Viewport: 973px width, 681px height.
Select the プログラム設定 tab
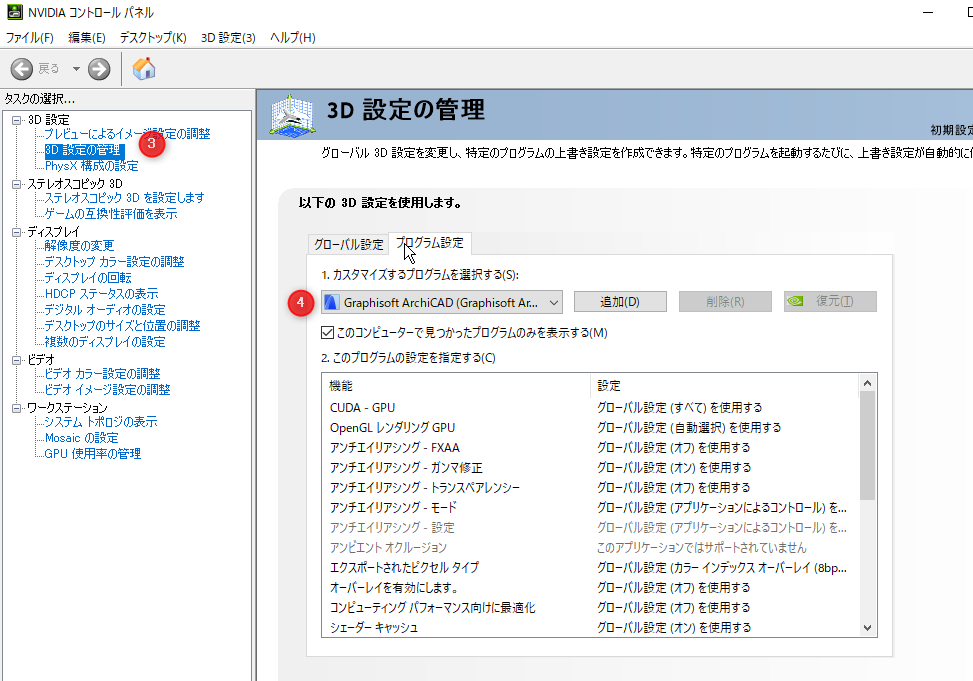[x=430, y=243]
